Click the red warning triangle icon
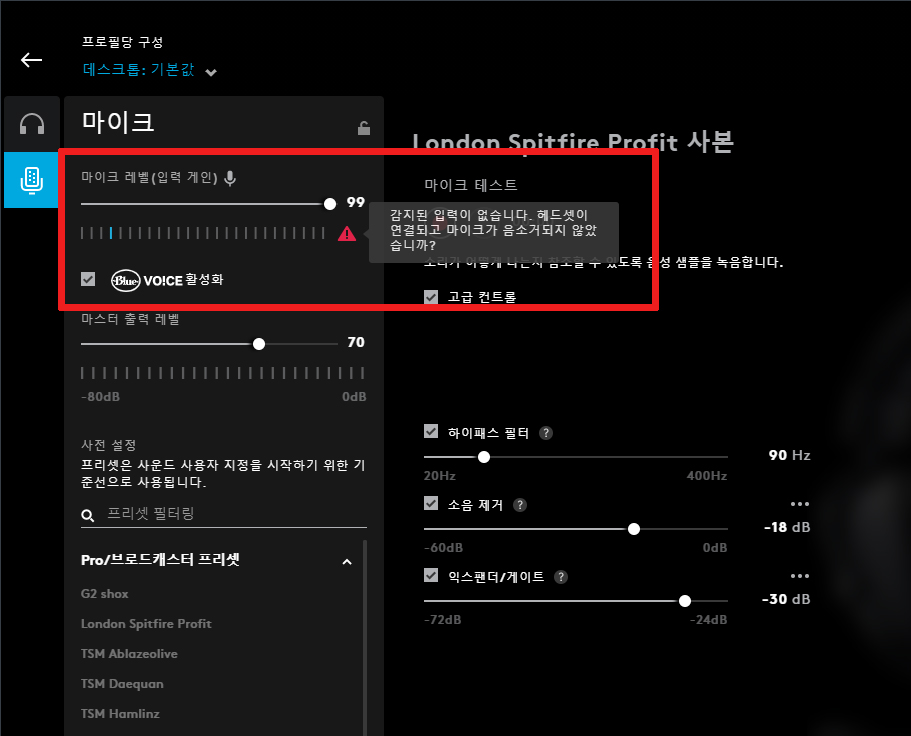Screen dimensions: 911x736 click(x=347, y=234)
